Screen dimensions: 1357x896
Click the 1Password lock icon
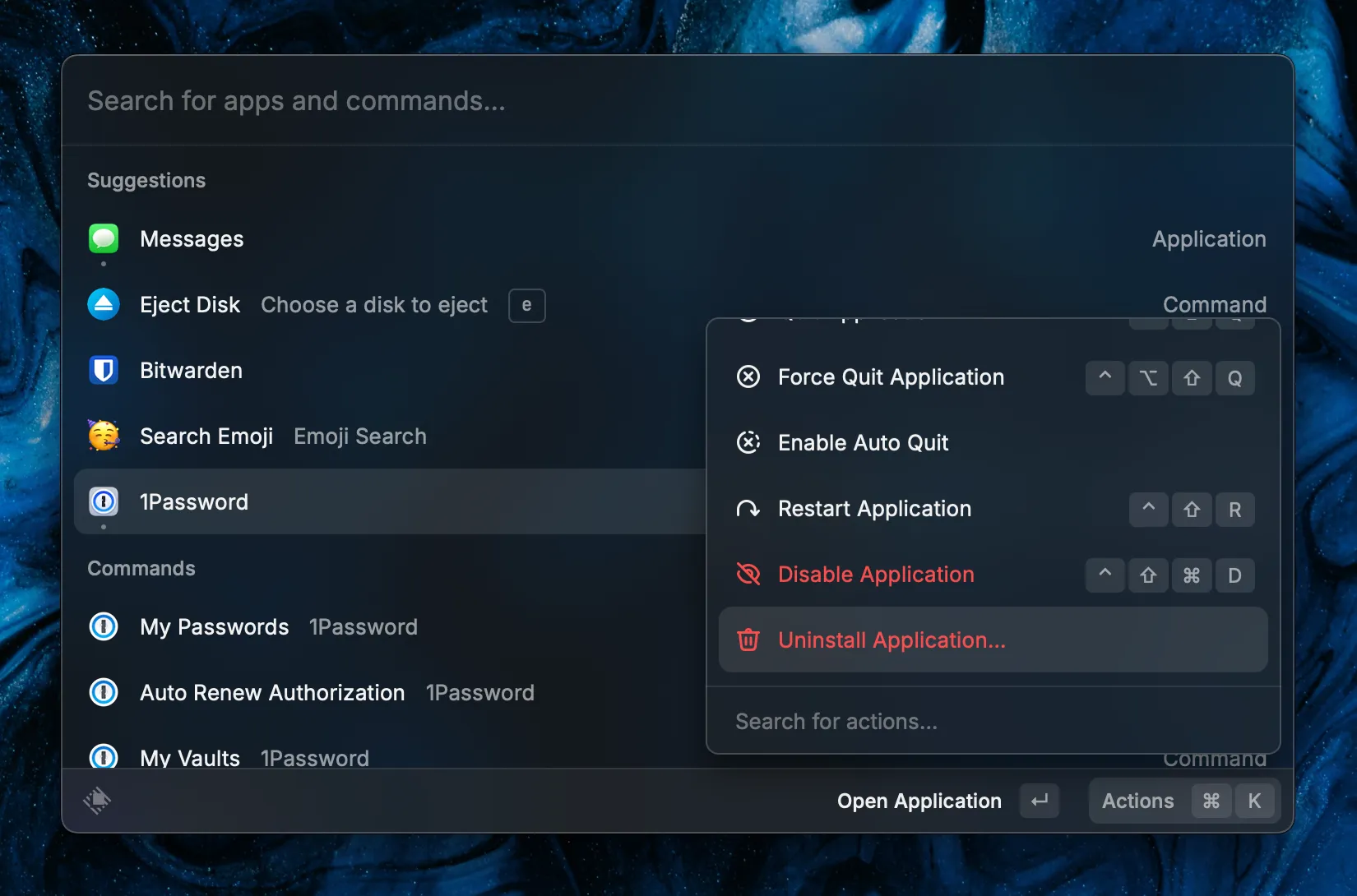[103, 501]
